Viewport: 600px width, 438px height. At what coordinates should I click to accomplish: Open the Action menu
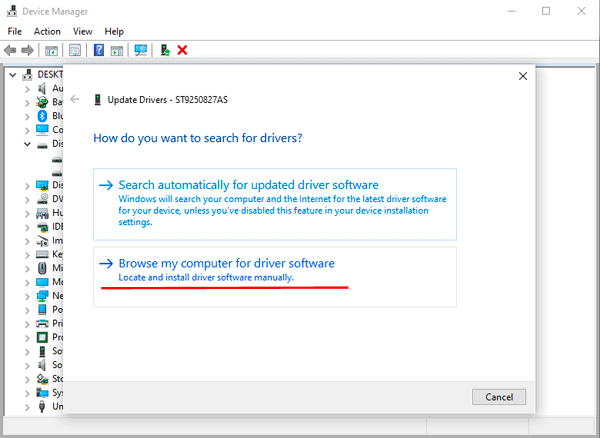tap(47, 31)
